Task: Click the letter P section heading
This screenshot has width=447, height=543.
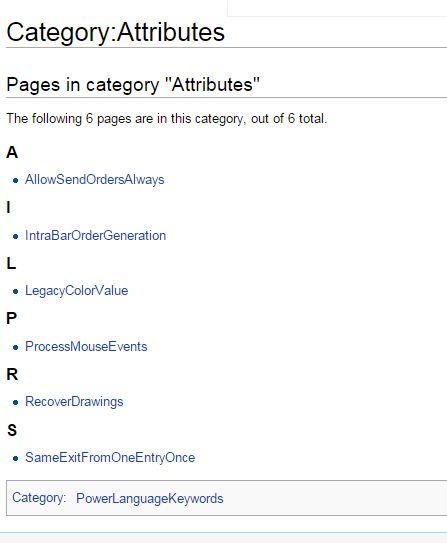Action: click(11, 318)
